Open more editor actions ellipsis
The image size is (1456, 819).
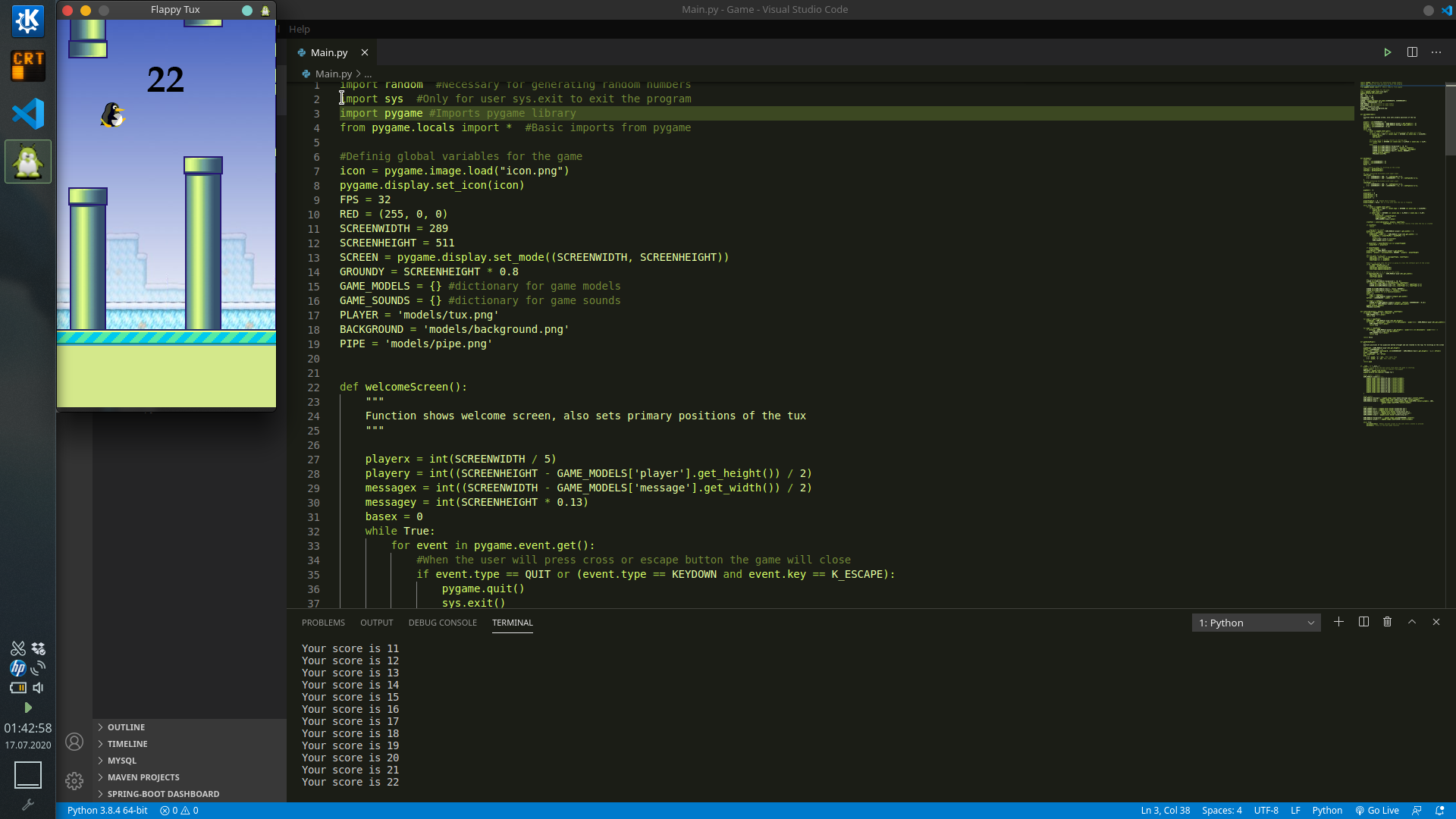click(1437, 52)
